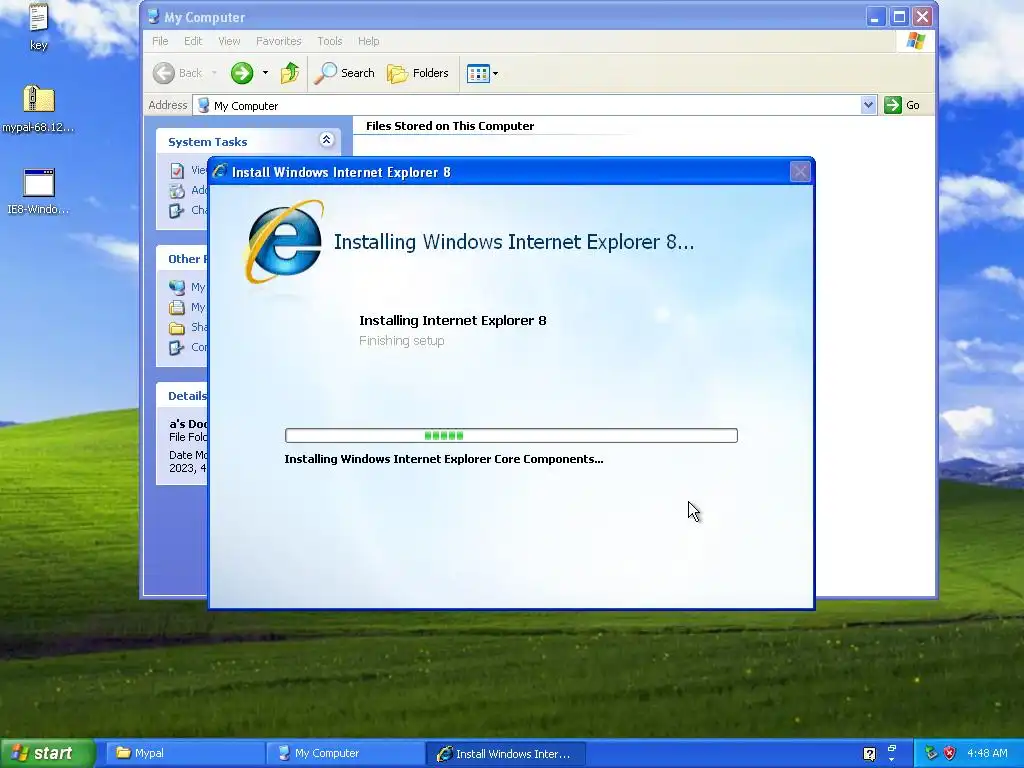Click the add or remove programs icon

(x=177, y=191)
